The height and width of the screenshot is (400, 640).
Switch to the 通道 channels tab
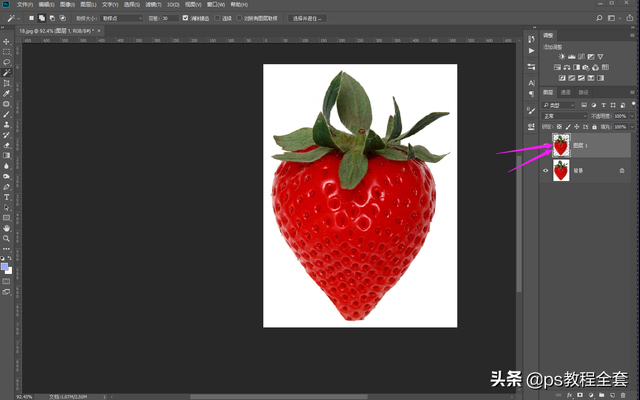(x=565, y=92)
